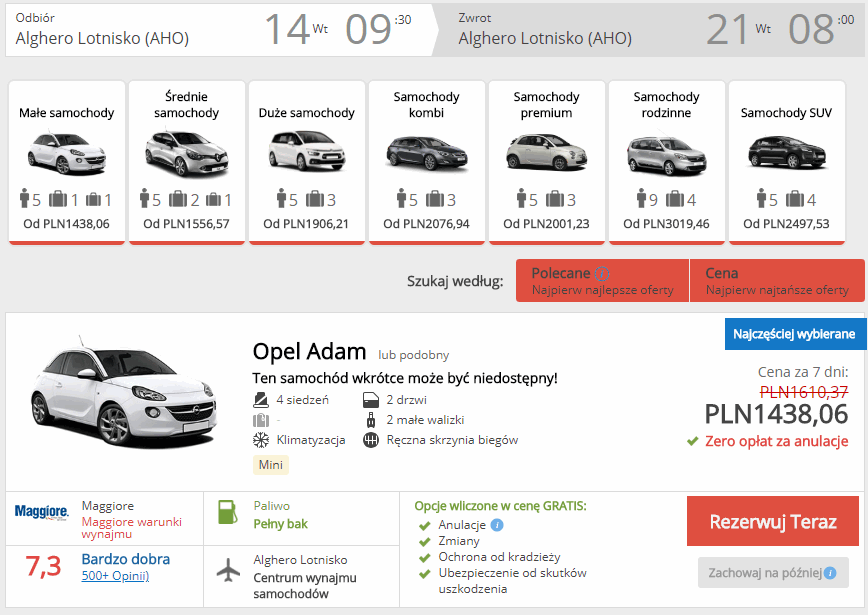Sort by Polecane best offers first

pyautogui.click(x=602, y=281)
